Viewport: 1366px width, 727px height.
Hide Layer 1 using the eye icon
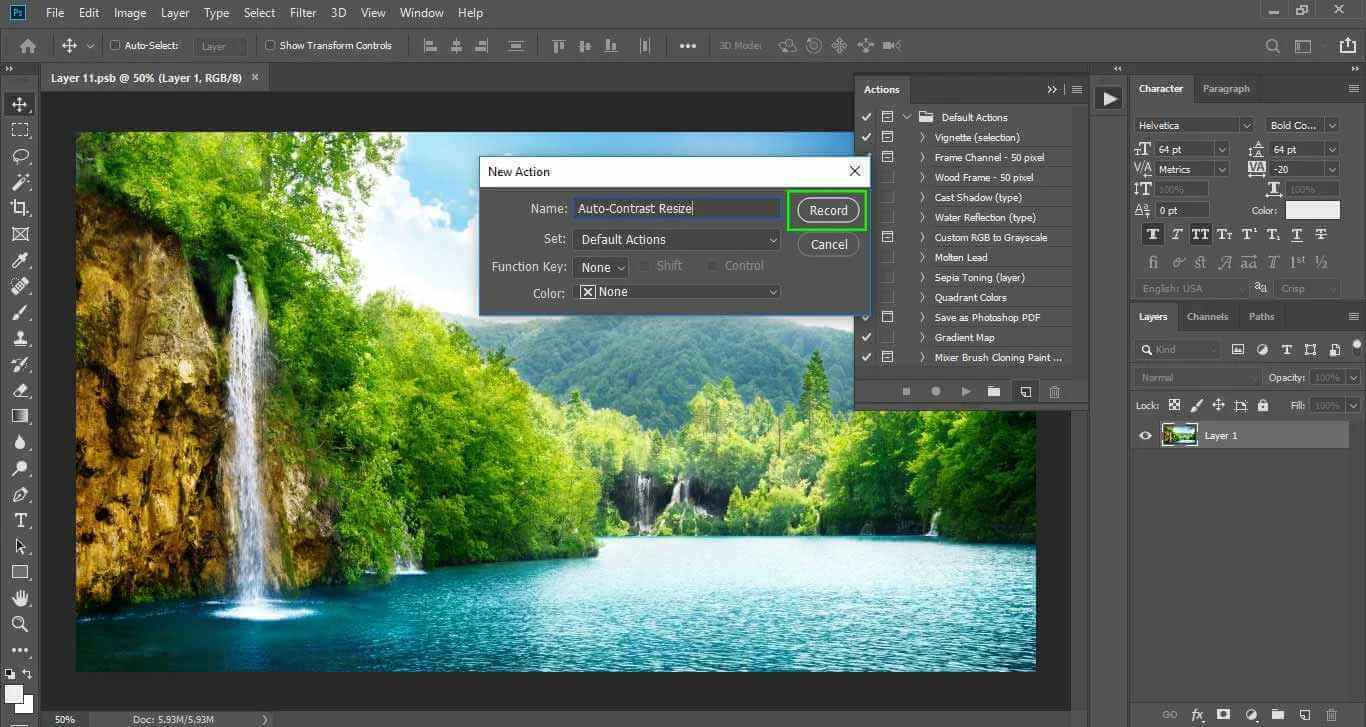pyautogui.click(x=1146, y=436)
